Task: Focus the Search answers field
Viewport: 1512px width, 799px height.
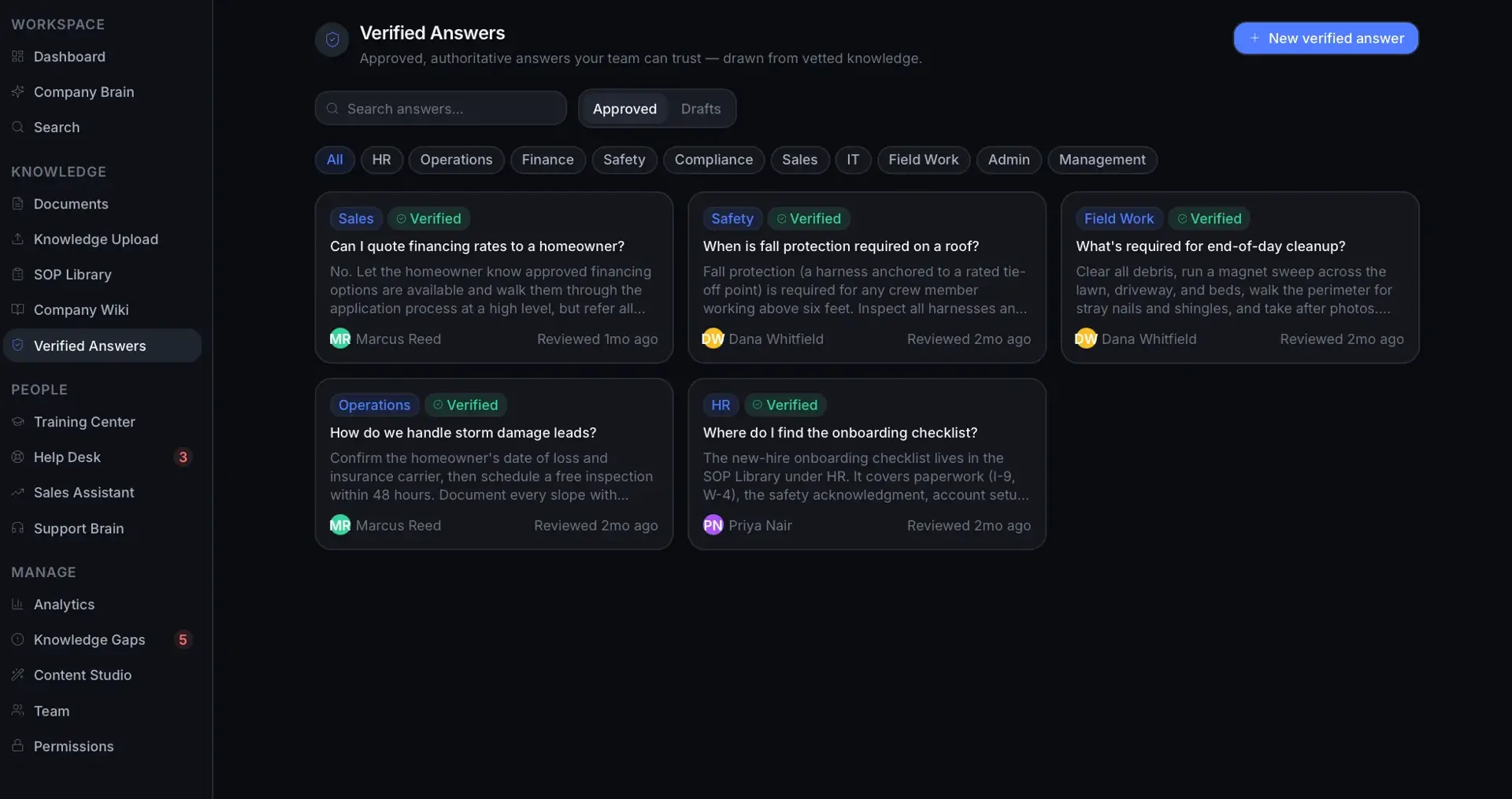Action: point(441,109)
